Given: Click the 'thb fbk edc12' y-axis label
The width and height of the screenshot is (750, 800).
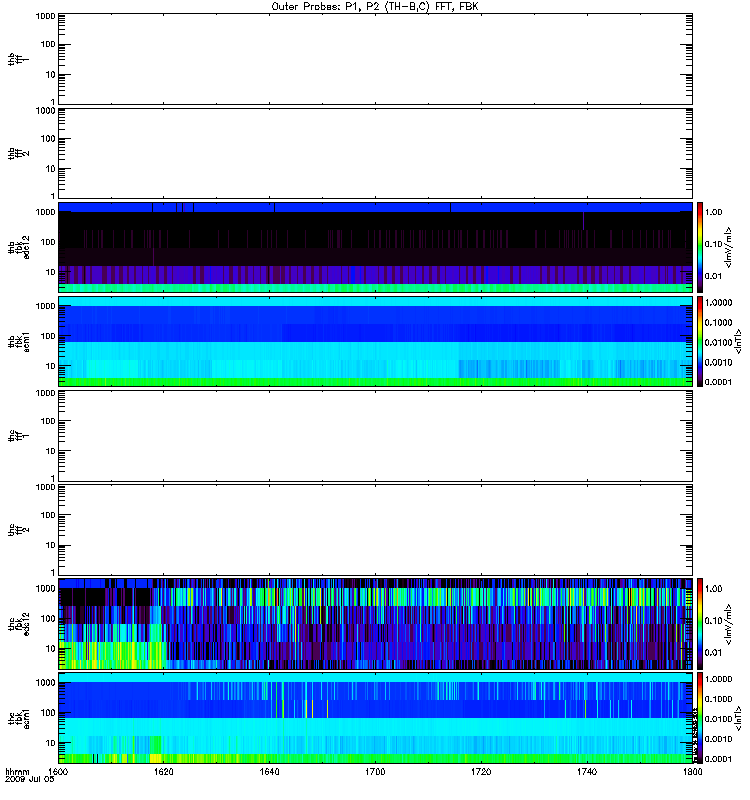Looking at the screenshot, I should [19, 247].
